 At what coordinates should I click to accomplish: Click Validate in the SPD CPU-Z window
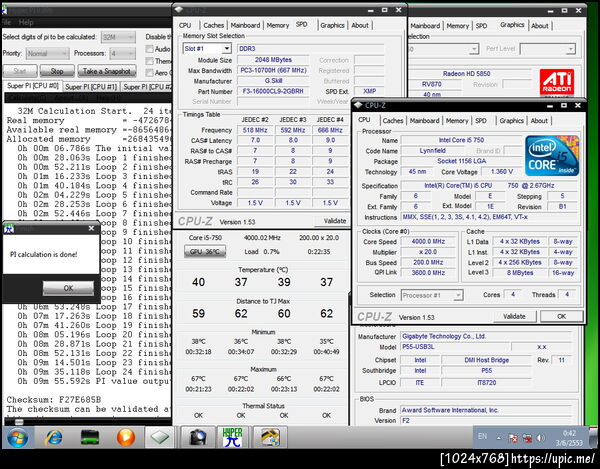tap(331, 221)
